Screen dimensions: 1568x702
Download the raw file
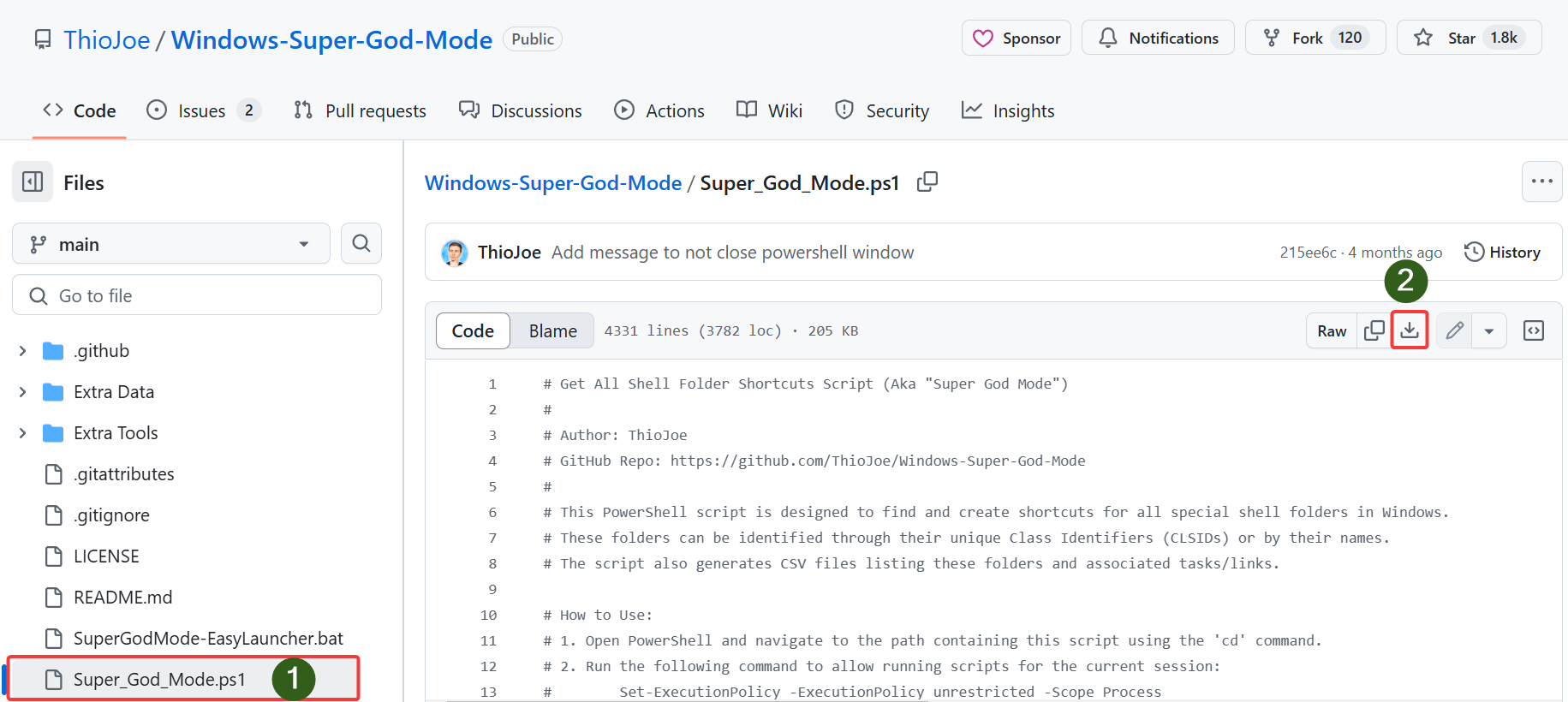pos(1410,330)
